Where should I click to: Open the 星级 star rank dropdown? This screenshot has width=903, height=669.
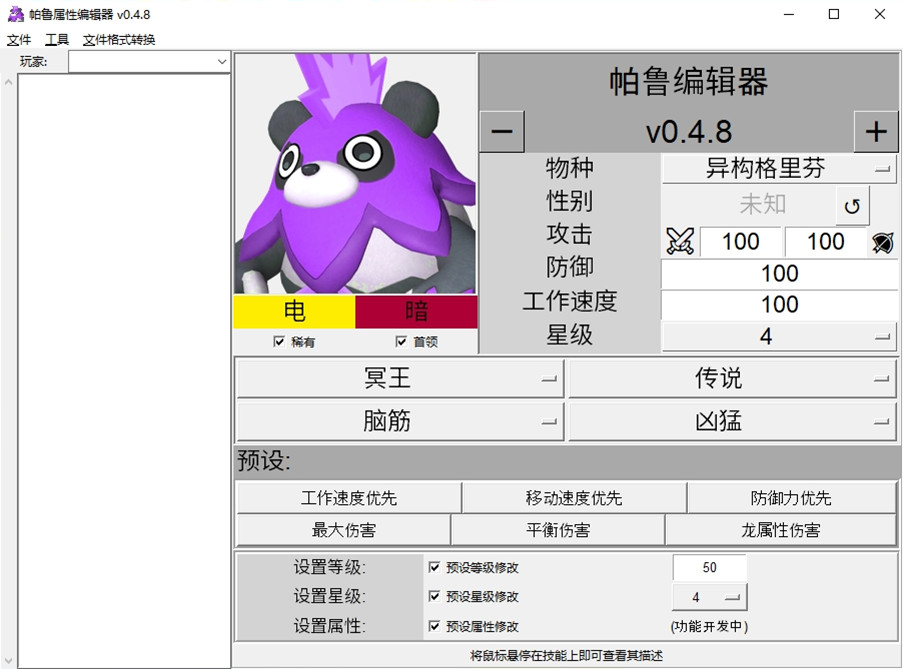779,336
